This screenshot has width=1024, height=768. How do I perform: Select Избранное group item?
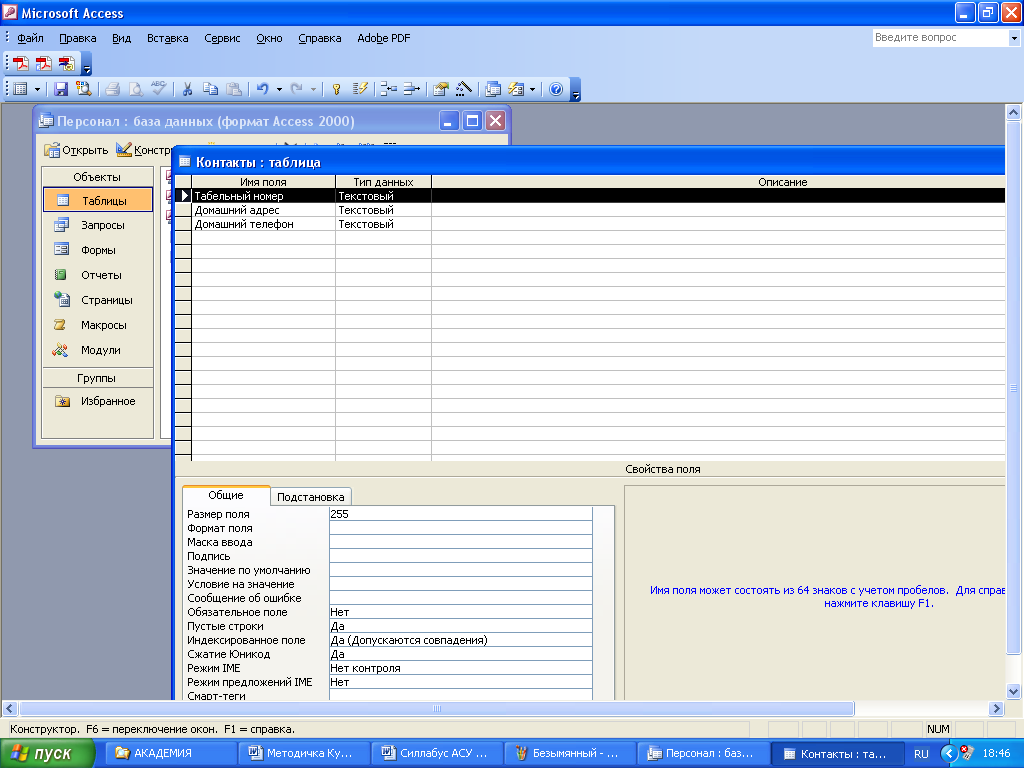[x=98, y=401]
